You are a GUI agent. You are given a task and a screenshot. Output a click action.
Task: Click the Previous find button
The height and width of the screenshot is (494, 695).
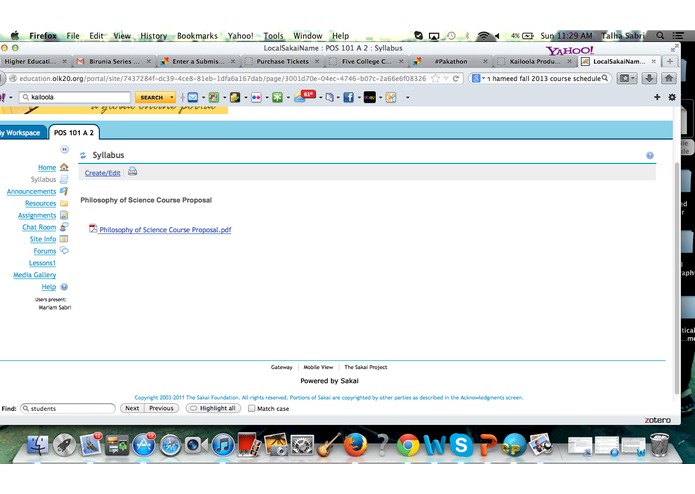pyautogui.click(x=161, y=408)
